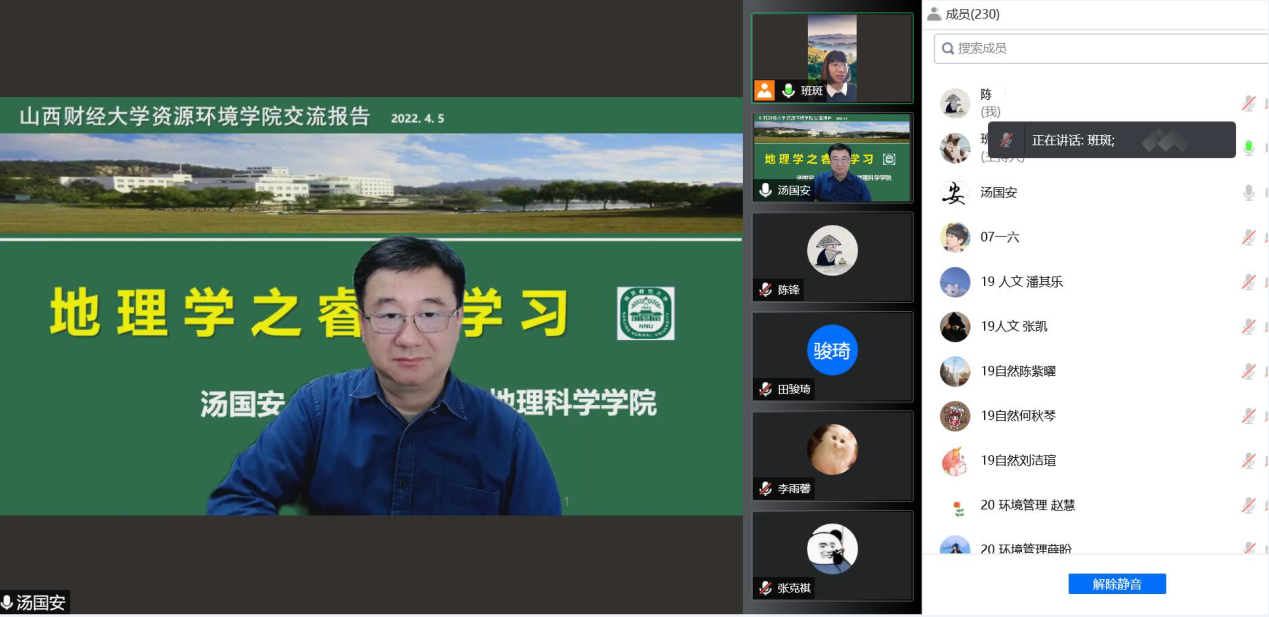This screenshot has width=1269, height=617.
Task: Toggle the muted mic for 19自然何秋琴
Action: [x=1248, y=416]
